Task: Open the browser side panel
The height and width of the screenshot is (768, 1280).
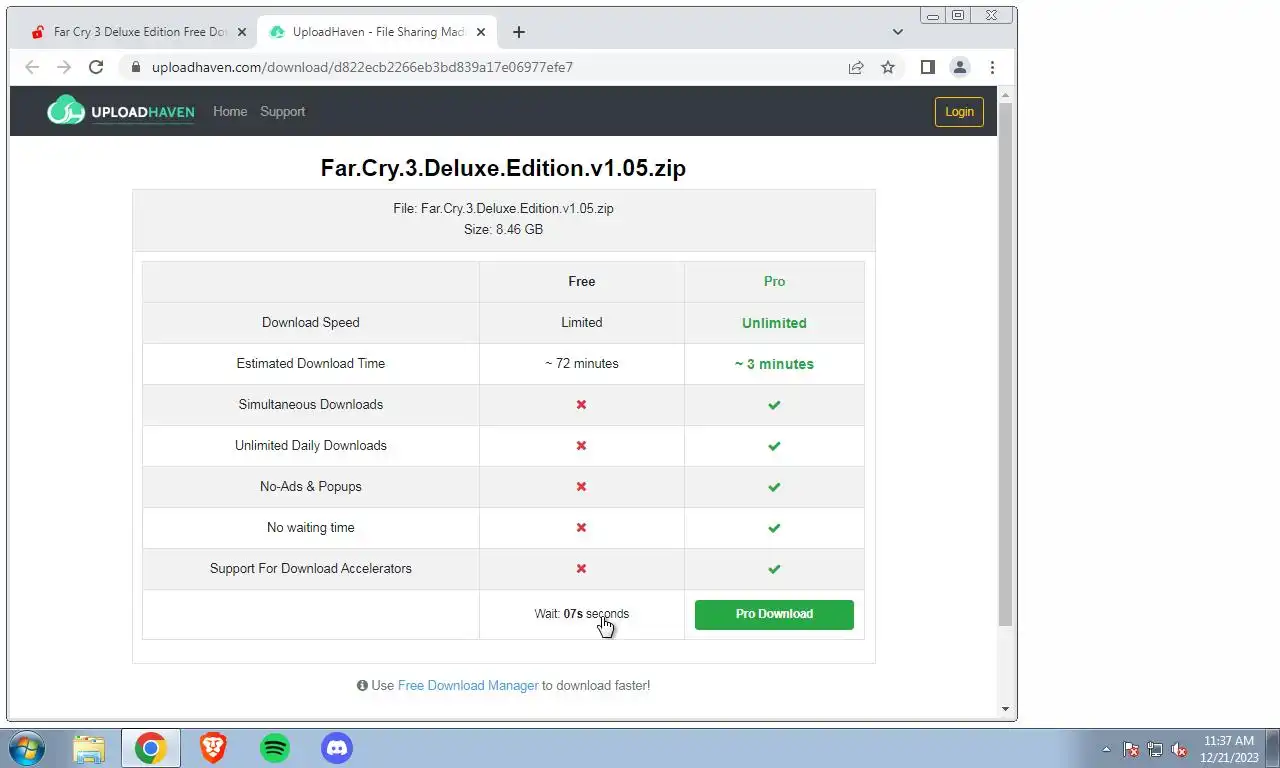Action: (928, 67)
